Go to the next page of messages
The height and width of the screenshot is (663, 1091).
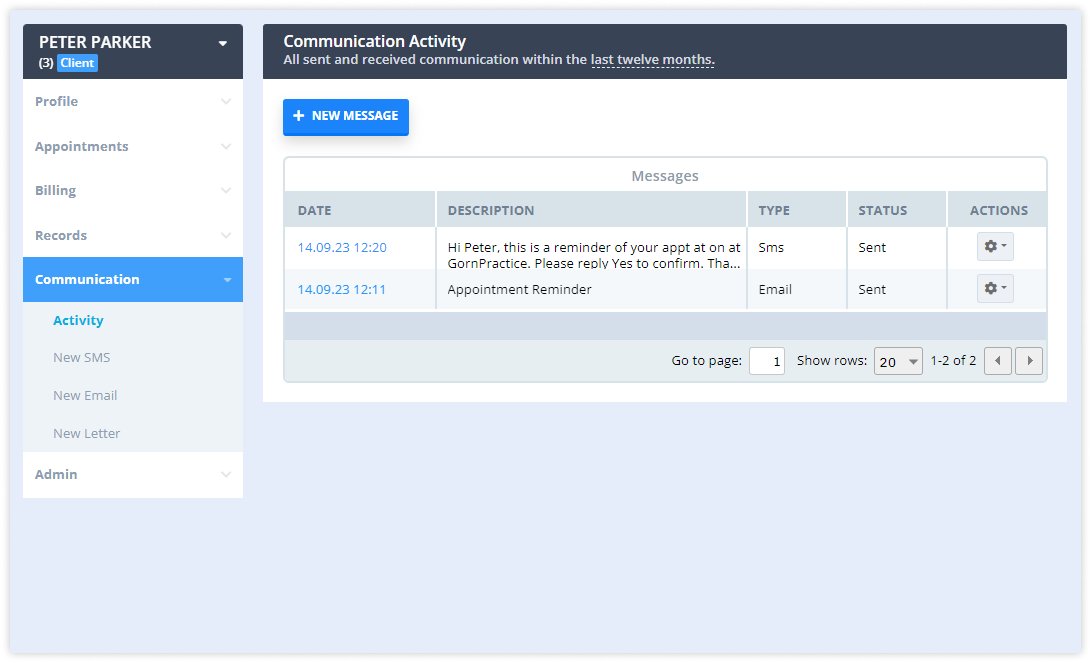point(1030,361)
